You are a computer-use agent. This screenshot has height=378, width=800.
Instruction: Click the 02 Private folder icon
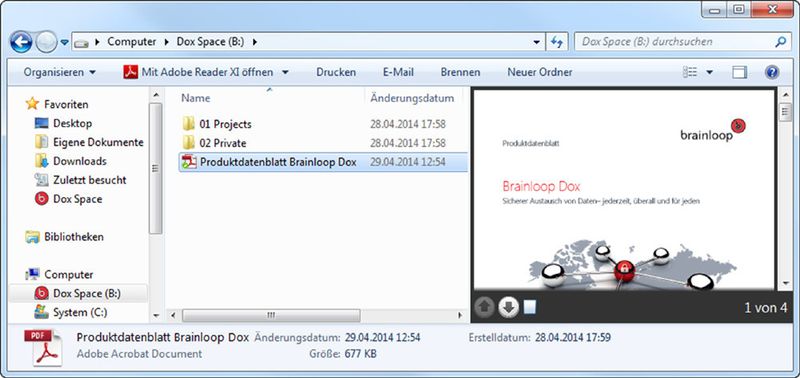(x=189, y=143)
